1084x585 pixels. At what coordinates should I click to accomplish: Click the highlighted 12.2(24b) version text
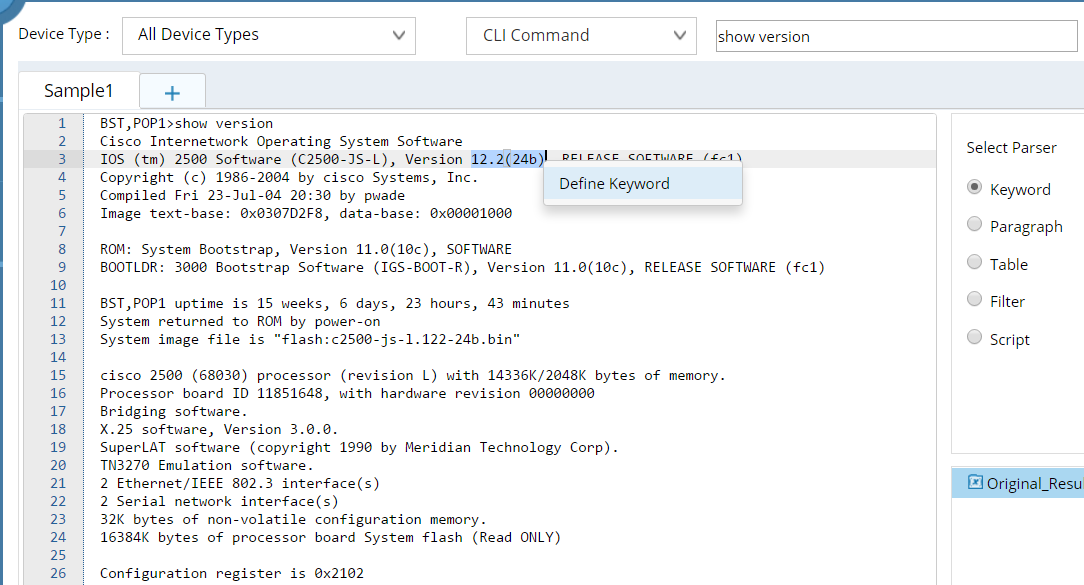point(505,159)
